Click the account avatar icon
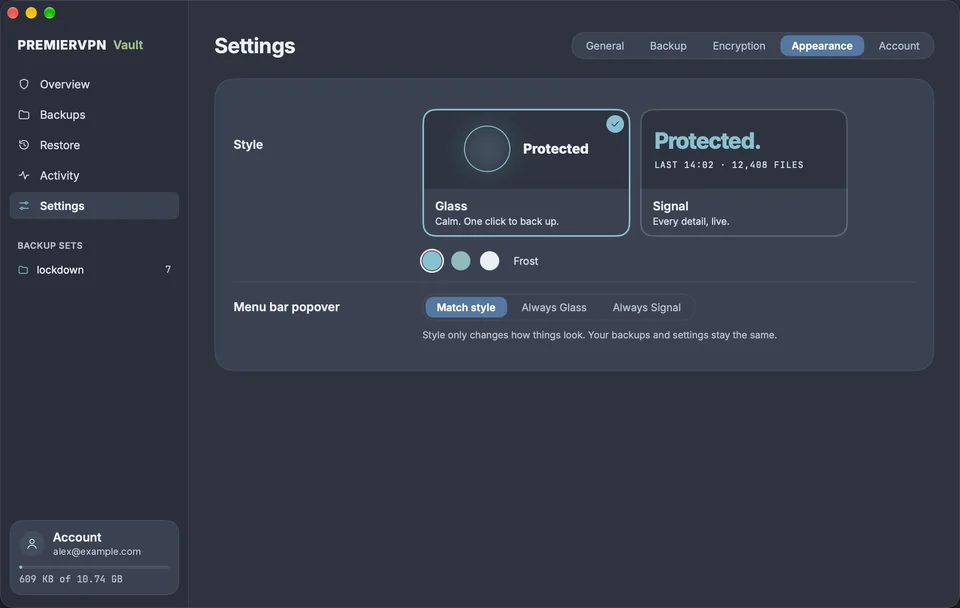This screenshot has height=608, width=960. click(32, 544)
